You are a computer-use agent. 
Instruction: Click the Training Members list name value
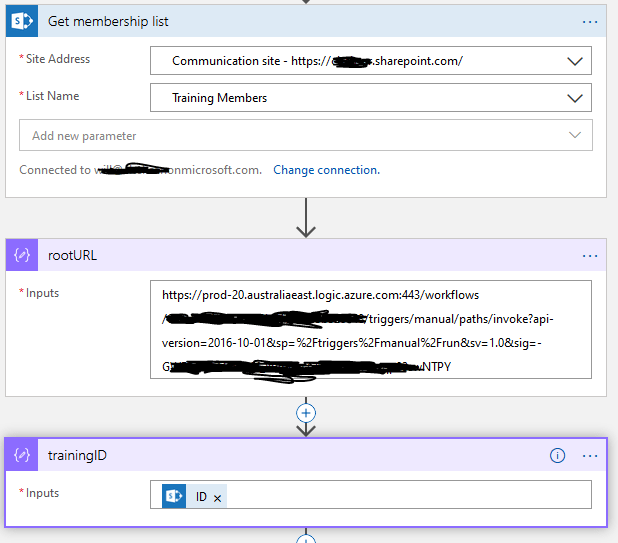pos(220,98)
